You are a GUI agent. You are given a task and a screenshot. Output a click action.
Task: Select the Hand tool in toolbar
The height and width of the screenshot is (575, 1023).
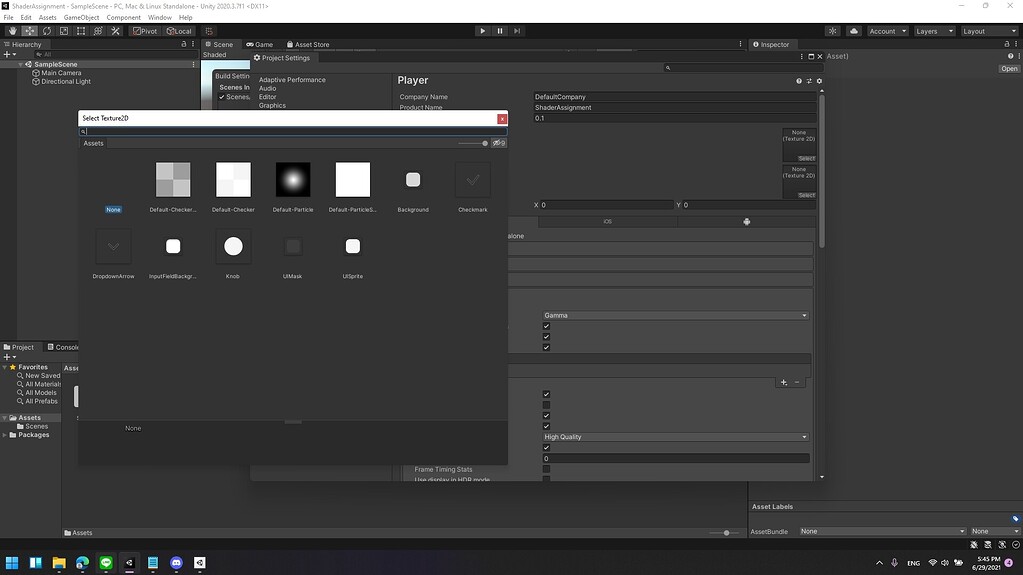click(13, 31)
